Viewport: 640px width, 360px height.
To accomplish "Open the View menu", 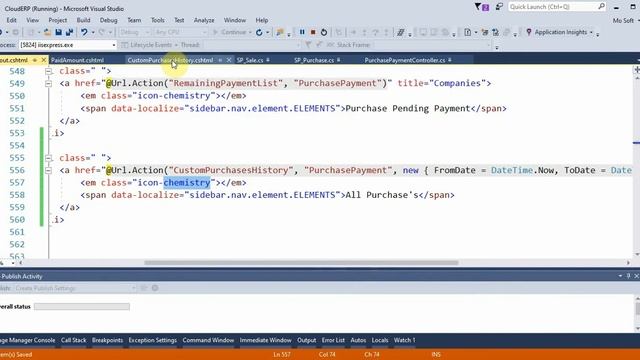I will (33, 20).
